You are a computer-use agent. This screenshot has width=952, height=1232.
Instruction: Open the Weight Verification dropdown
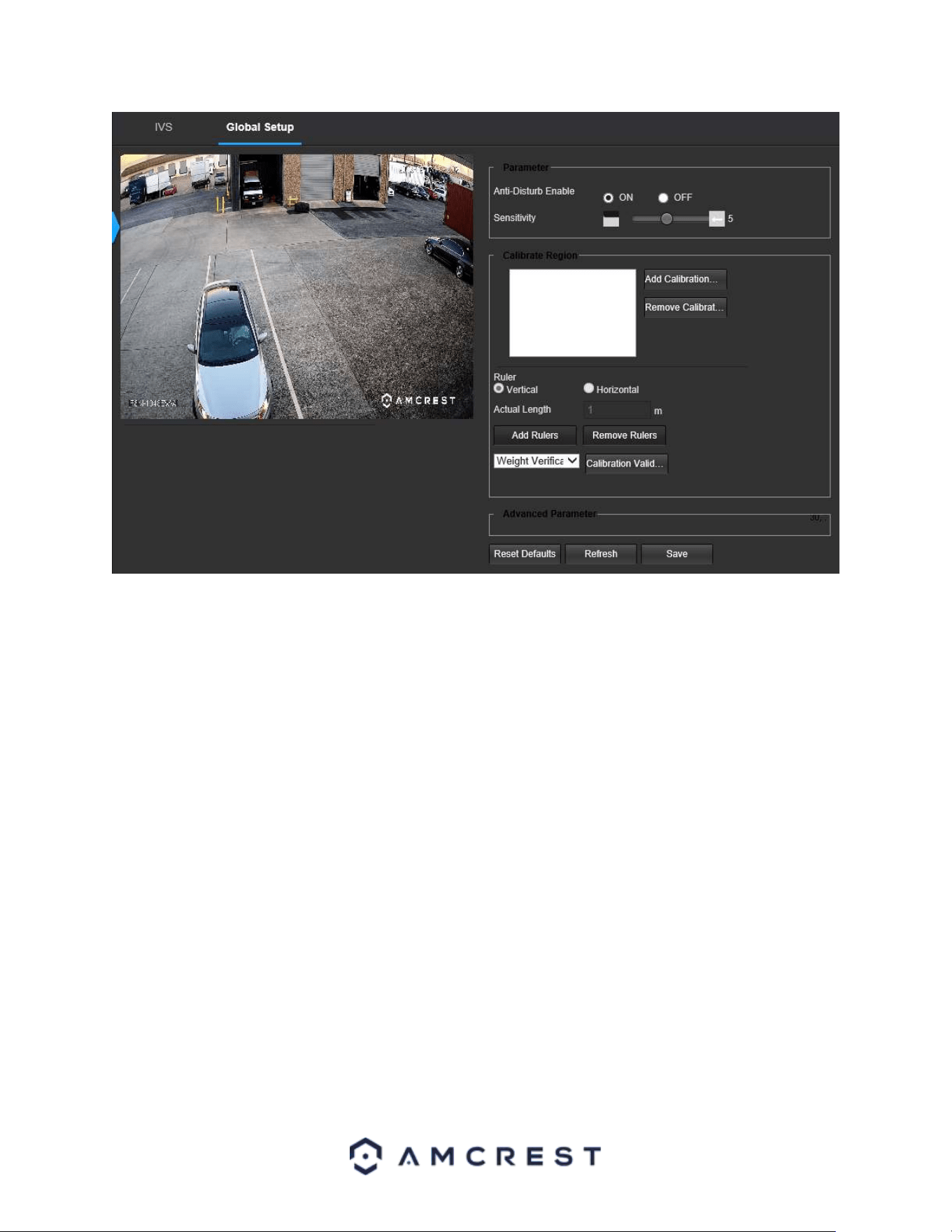537,461
